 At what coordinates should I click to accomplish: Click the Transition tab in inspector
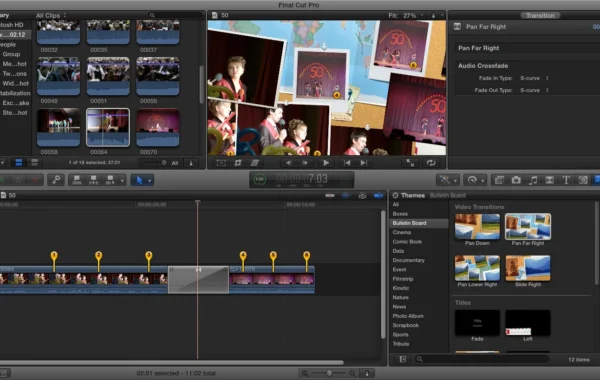540,16
